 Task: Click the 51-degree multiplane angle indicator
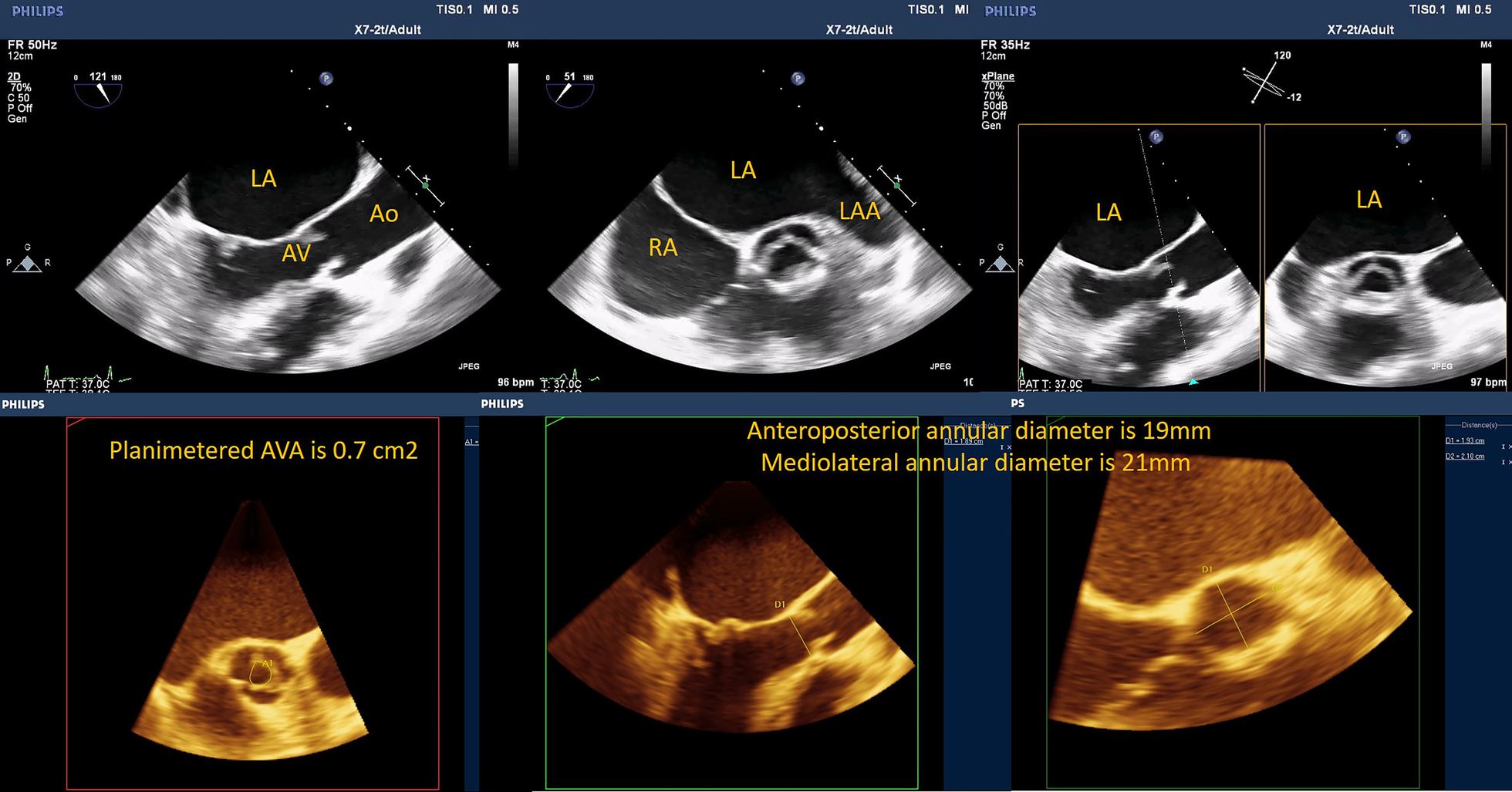570,89
